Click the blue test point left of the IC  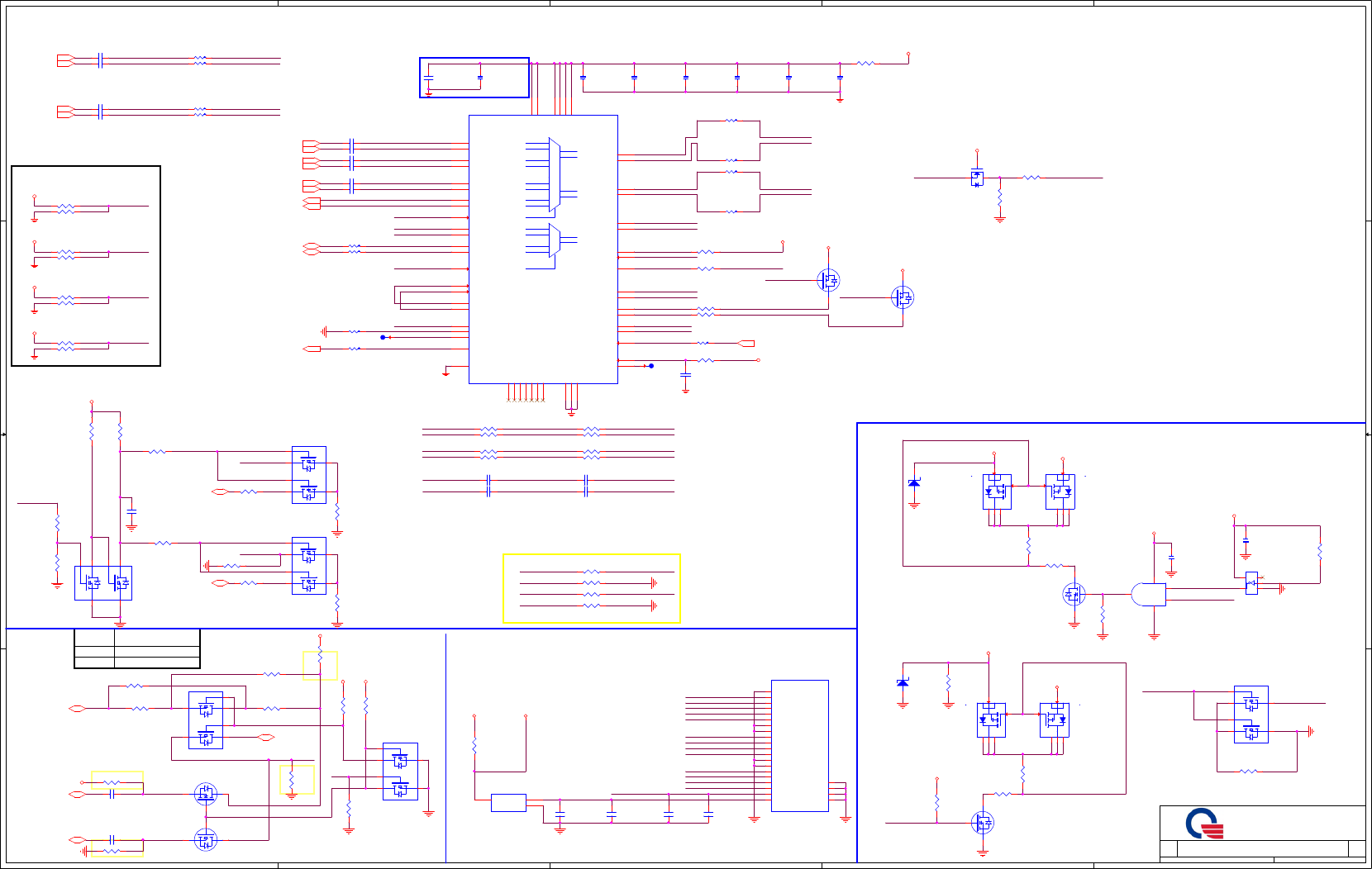coord(383,337)
